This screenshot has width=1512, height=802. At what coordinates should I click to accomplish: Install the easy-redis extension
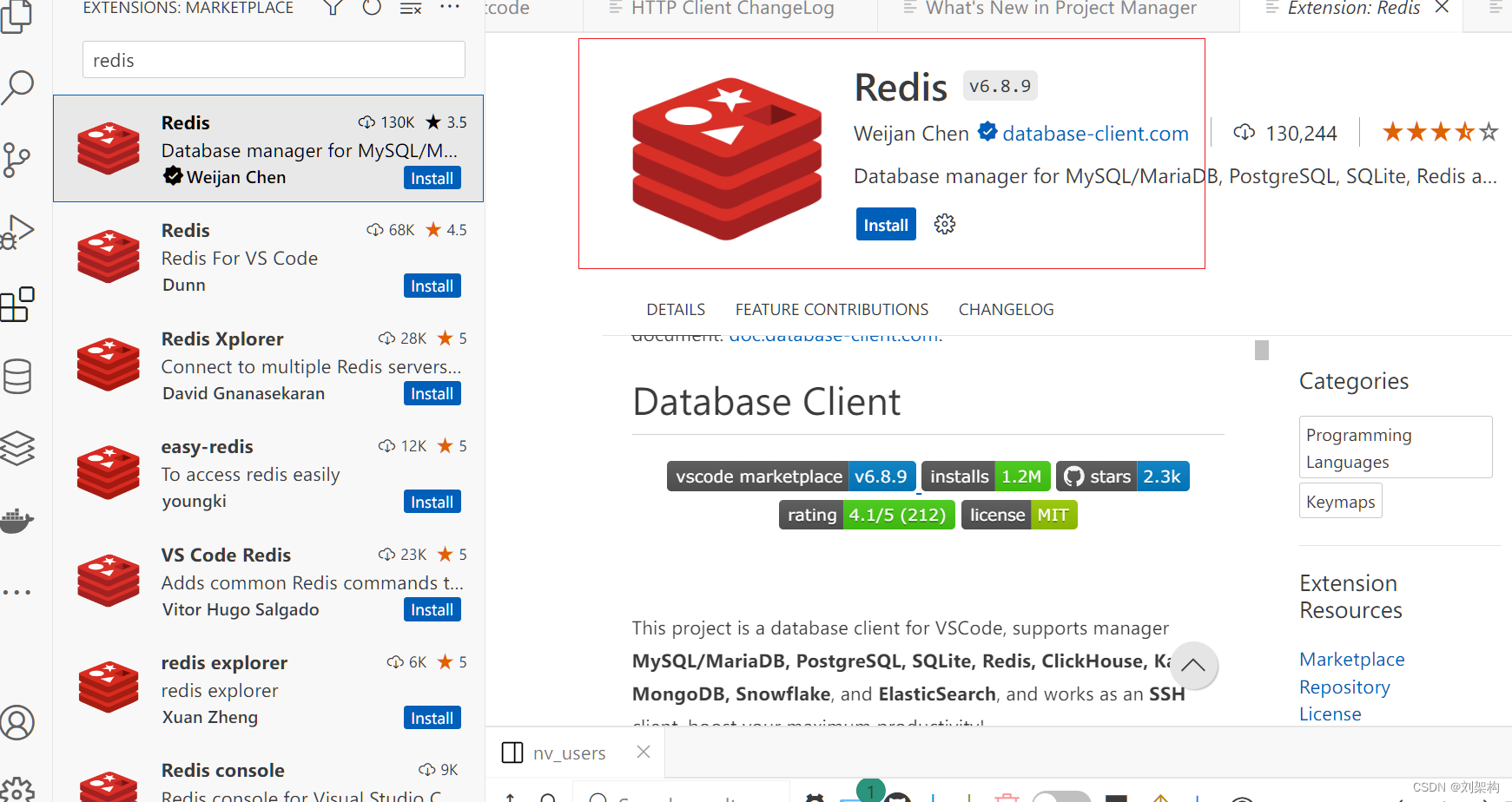pyautogui.click(x=432, y=502)
